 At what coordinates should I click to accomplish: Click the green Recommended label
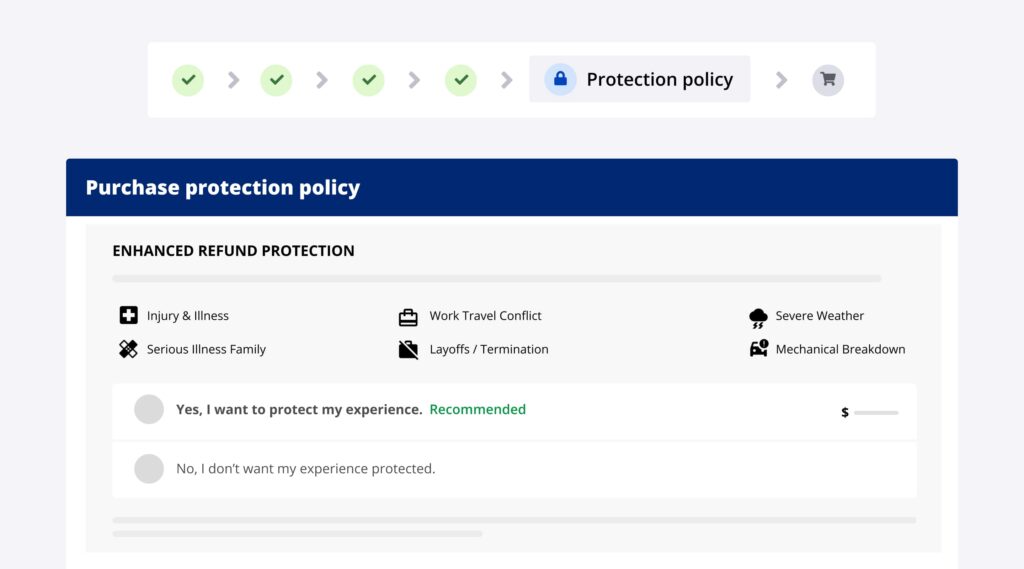(x=477, y=409)
